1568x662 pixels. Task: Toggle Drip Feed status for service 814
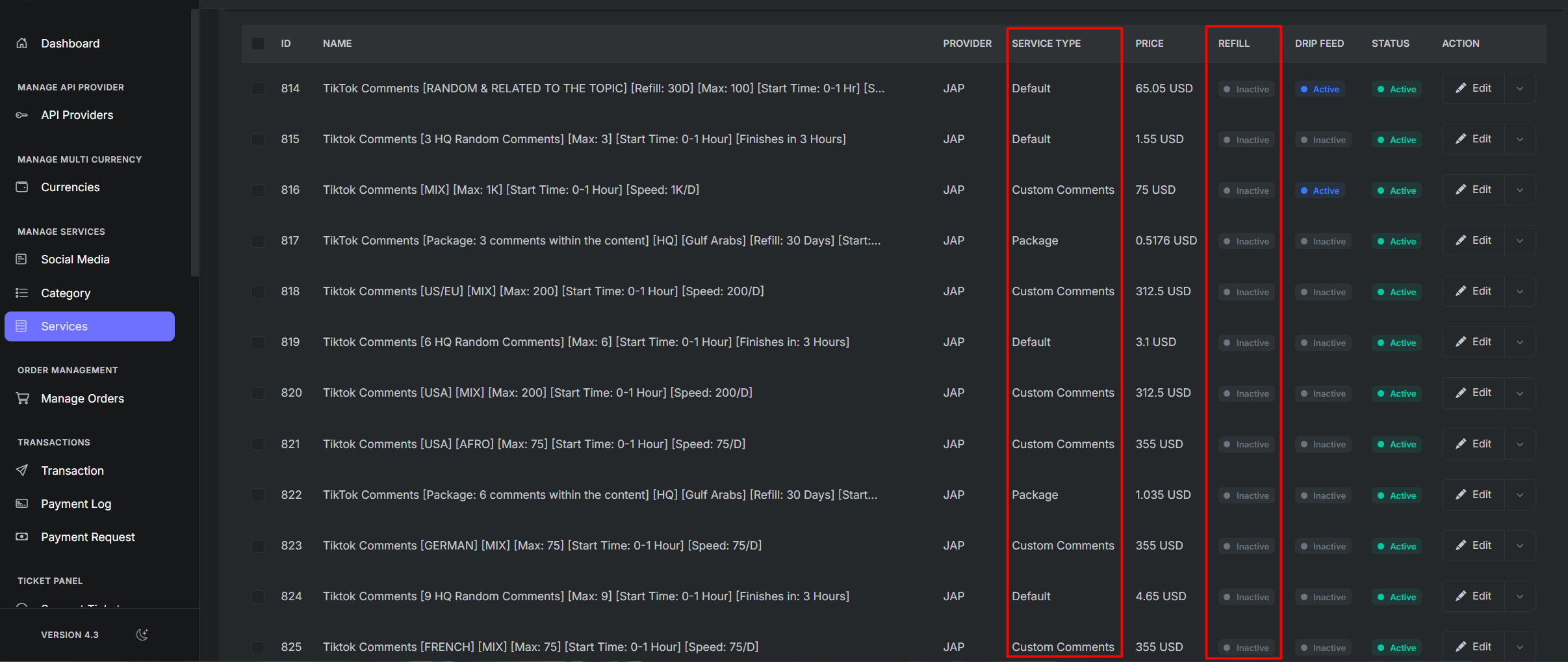click(x=1320, y=89)
